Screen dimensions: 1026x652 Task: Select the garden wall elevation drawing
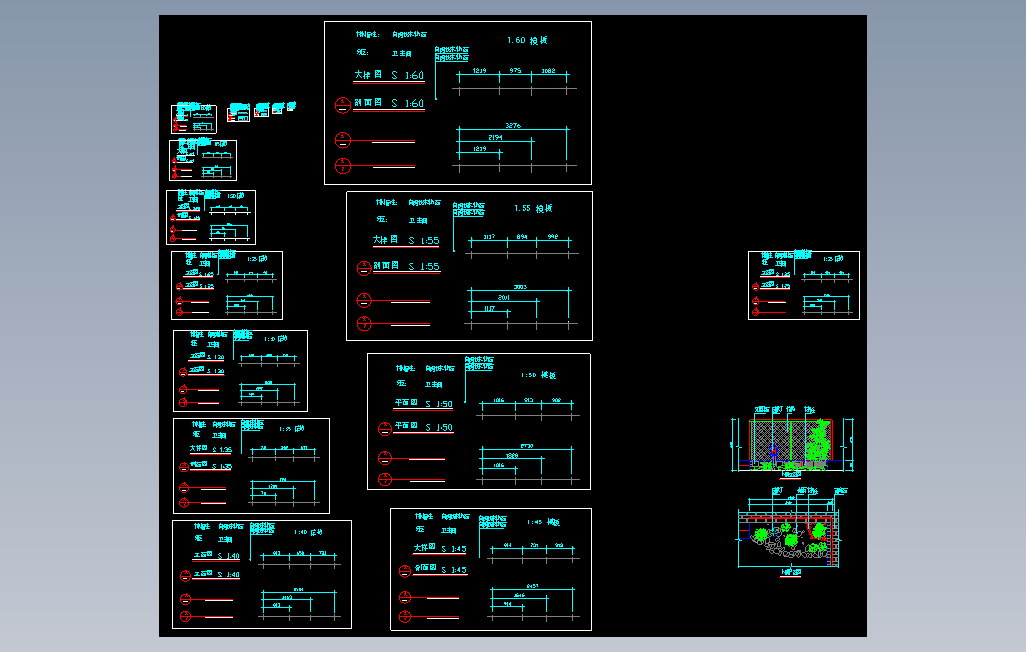pyautogui.click(x=792, y=443)
